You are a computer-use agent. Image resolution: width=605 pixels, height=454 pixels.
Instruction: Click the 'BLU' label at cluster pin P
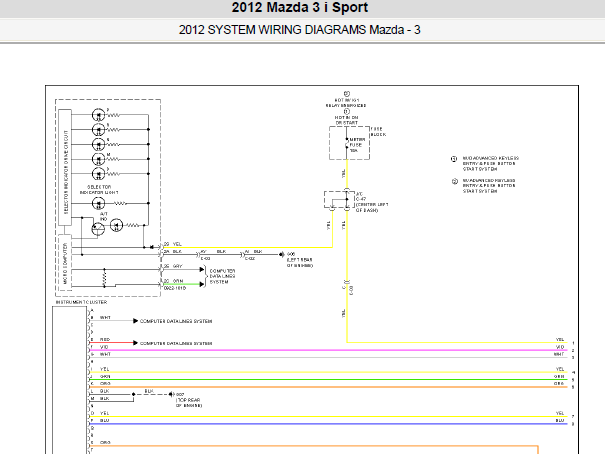105,420
